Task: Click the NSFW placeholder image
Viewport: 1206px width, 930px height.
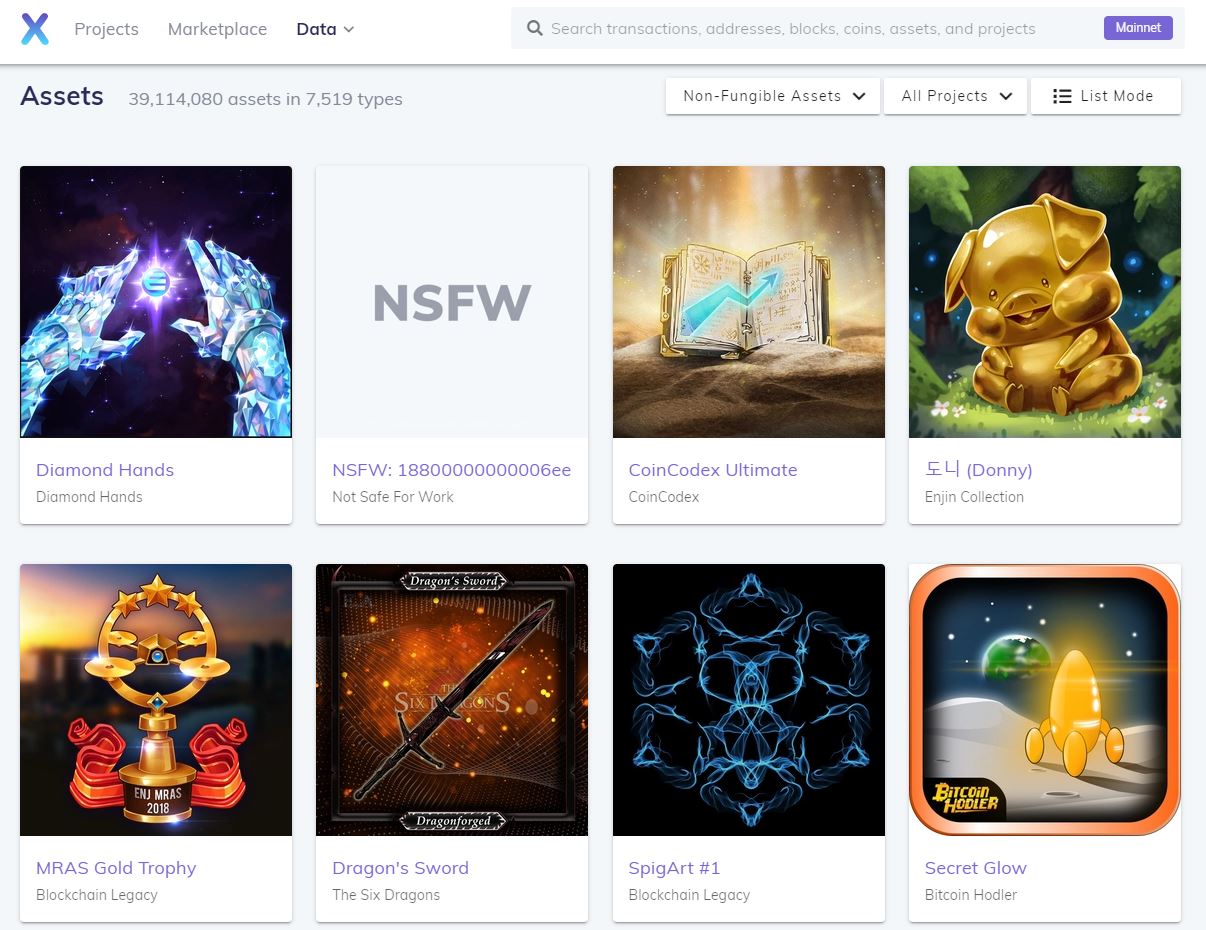Action: coord(452,302)
